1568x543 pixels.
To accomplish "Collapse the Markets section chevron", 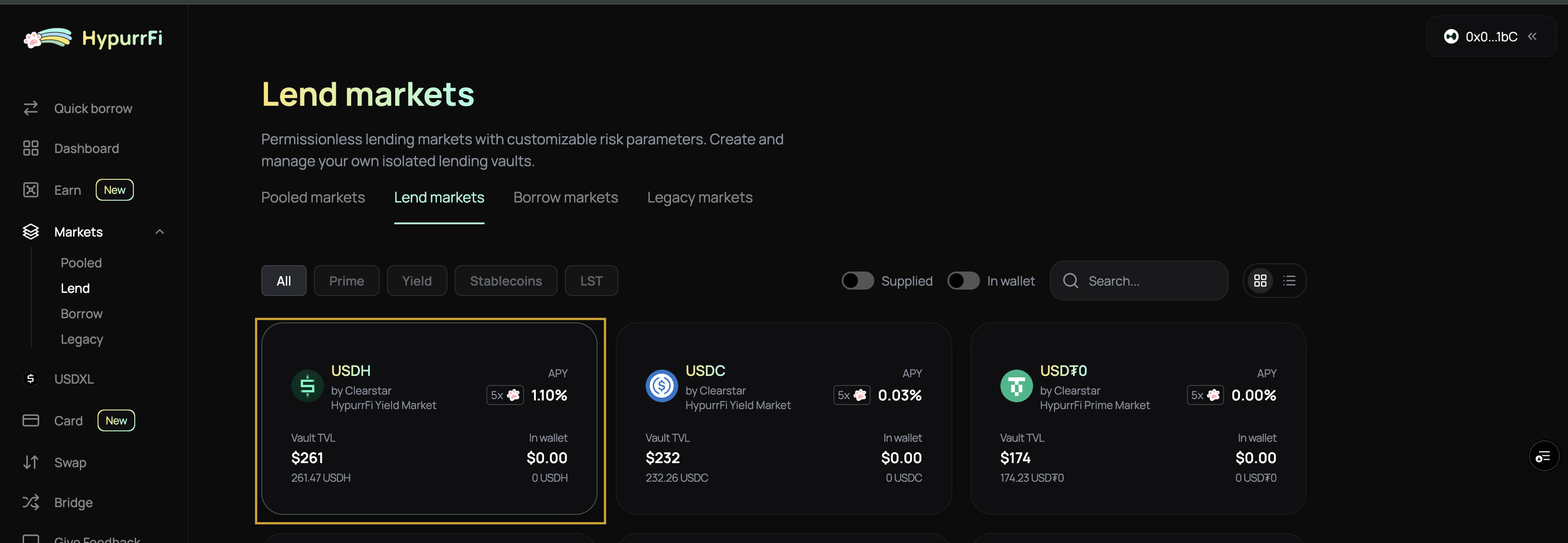I will 160,232.
